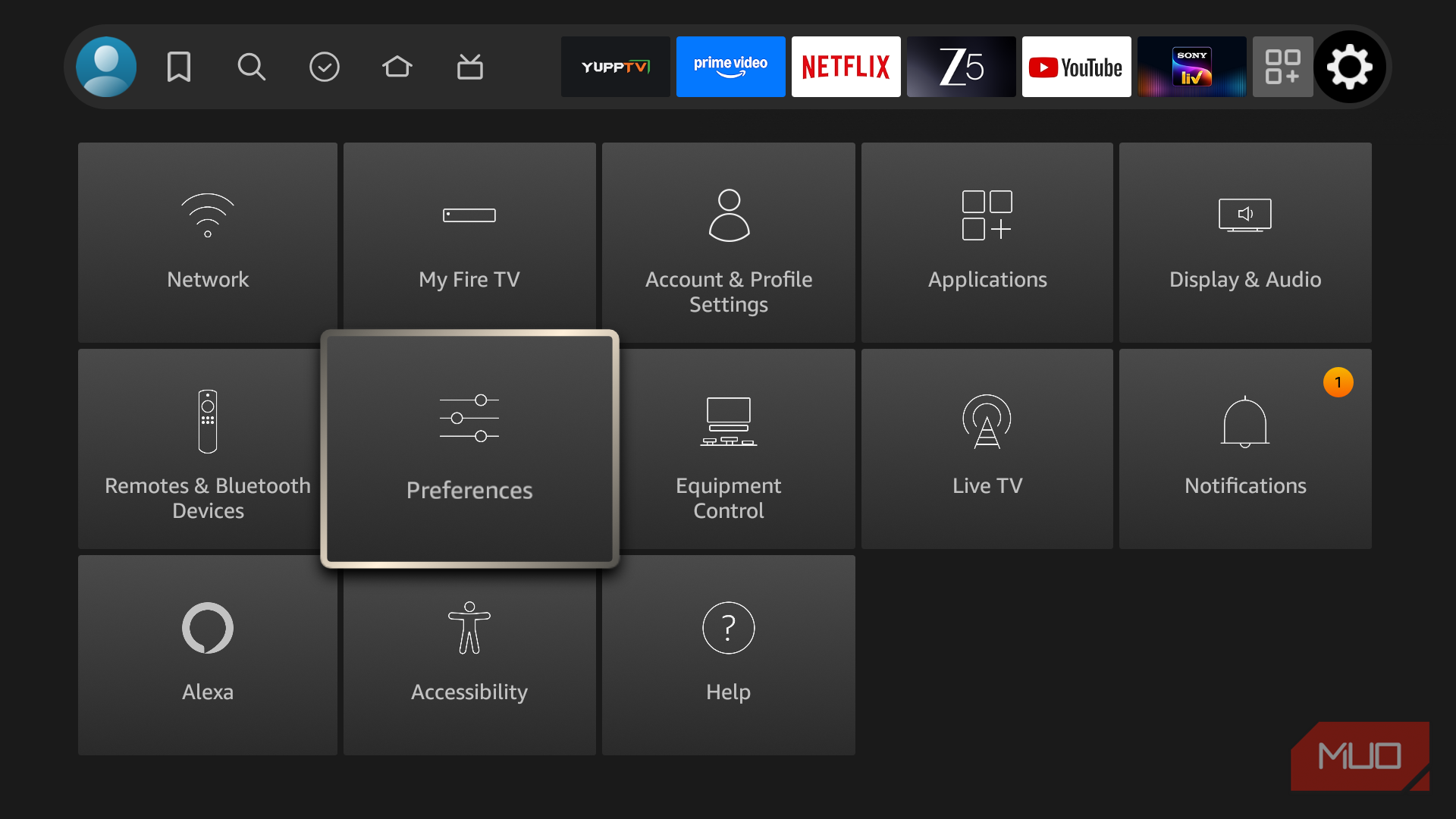
Task: Open Account & Profile Settings tile
Action: (x=729, y=243)
